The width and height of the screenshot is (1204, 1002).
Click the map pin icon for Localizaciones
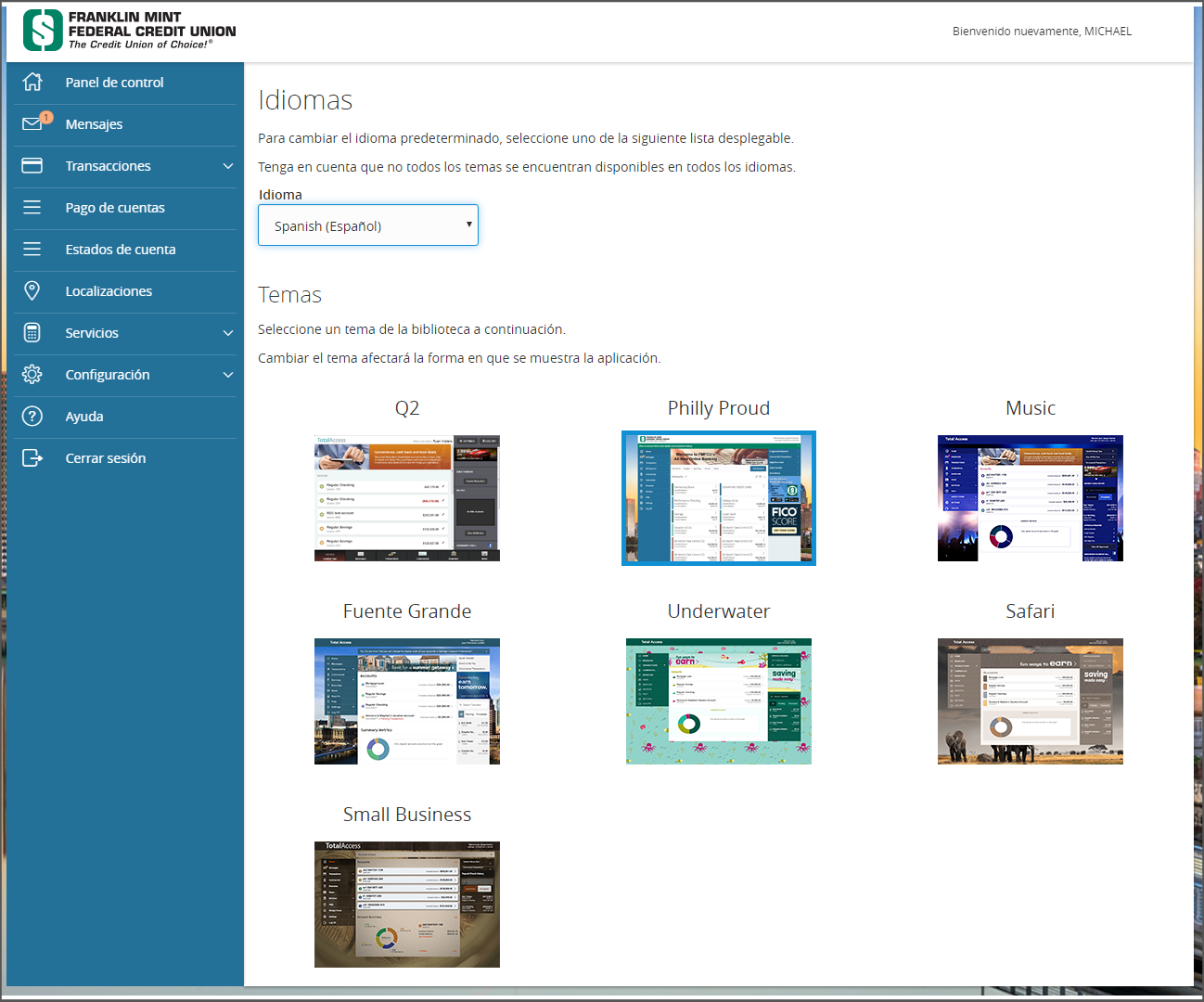point(32,291)
